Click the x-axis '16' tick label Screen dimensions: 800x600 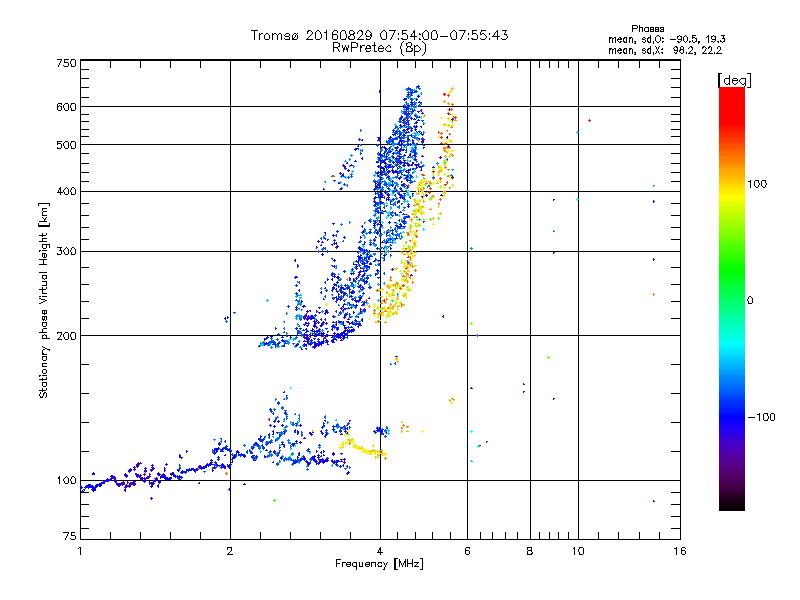tap(680, 551)
